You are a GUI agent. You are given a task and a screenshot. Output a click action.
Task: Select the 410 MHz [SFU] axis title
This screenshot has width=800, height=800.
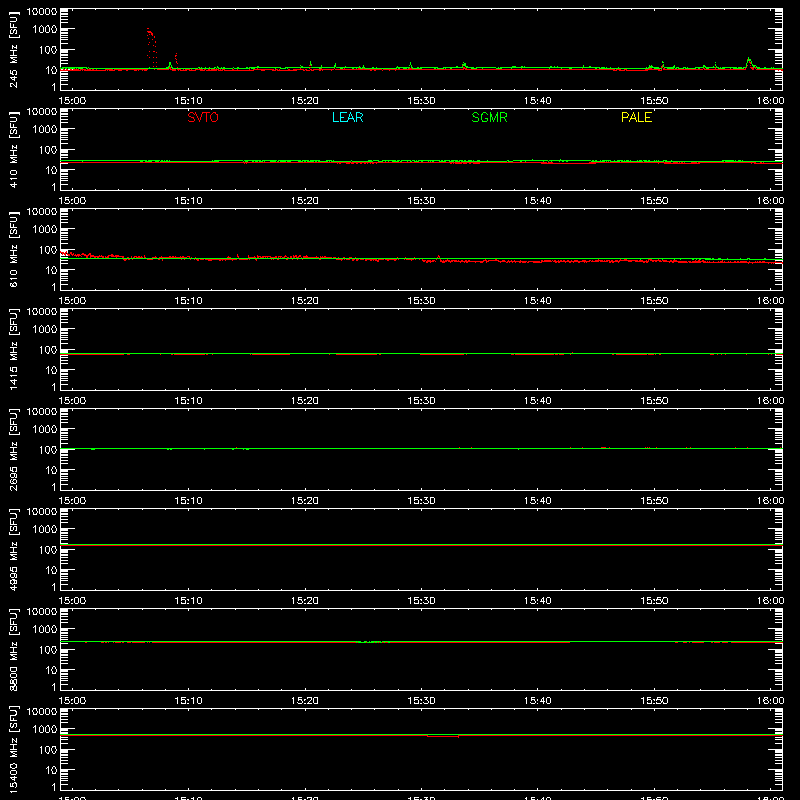click(13, 149)
